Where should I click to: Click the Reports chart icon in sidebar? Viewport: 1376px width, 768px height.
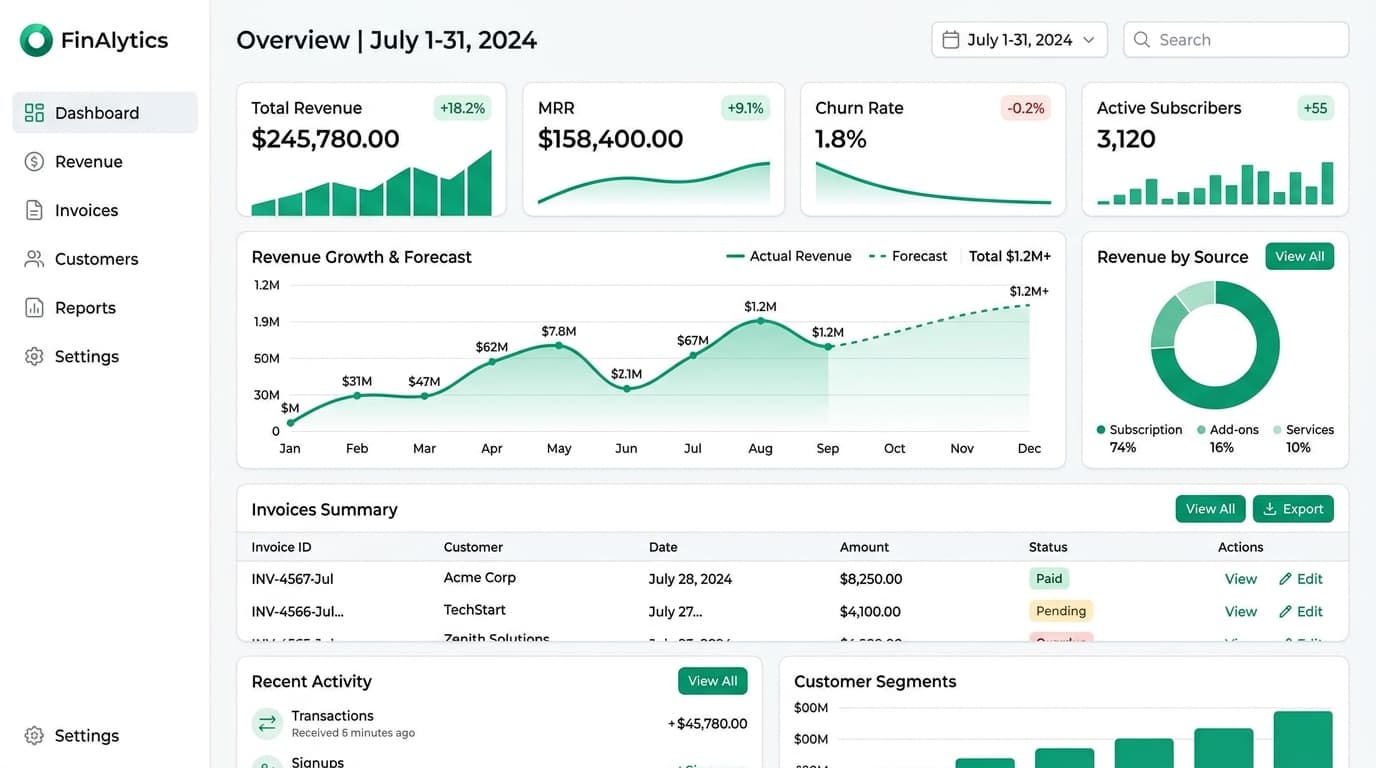coord(34,308)
